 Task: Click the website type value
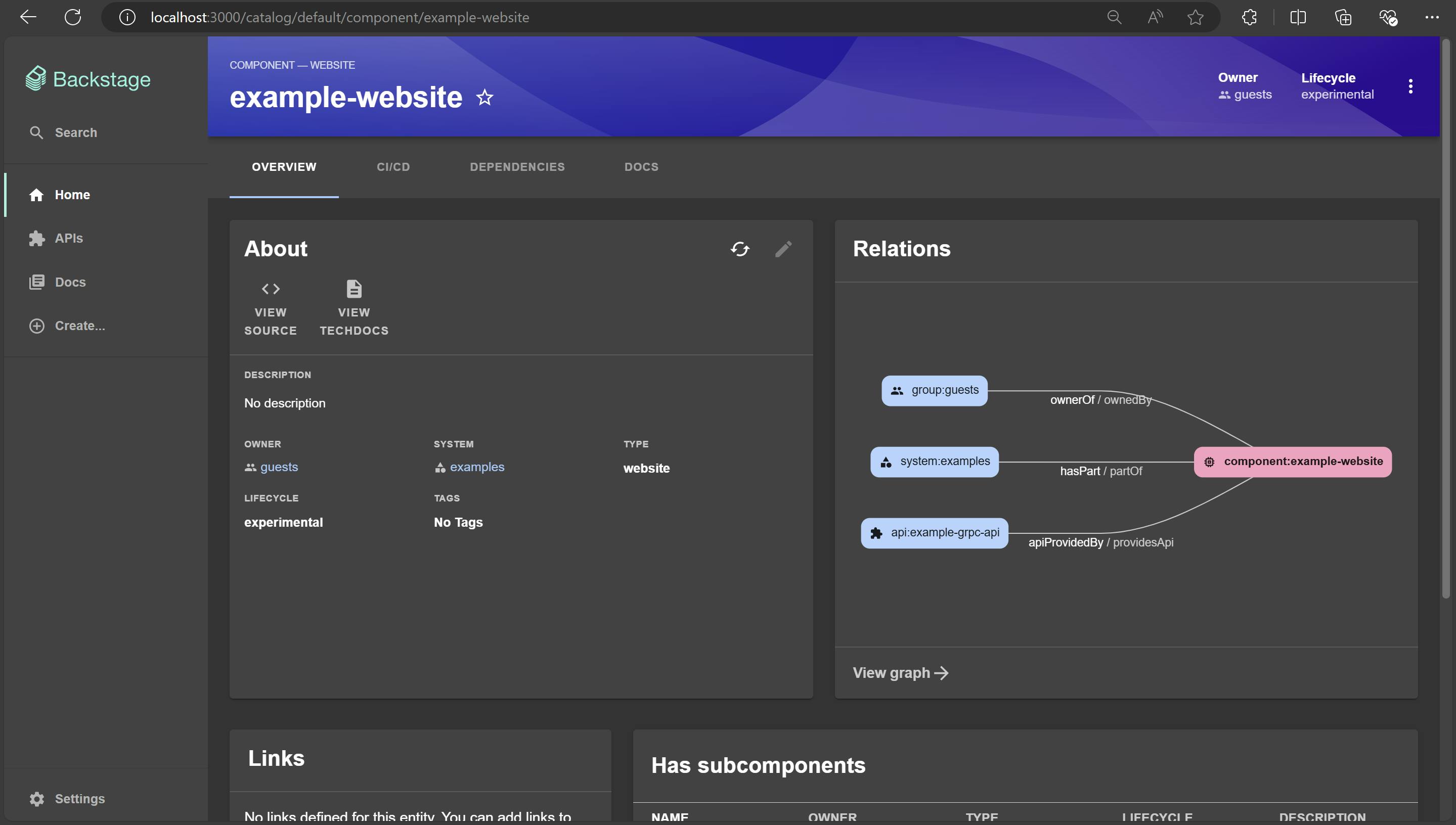[x=646, y=468]
